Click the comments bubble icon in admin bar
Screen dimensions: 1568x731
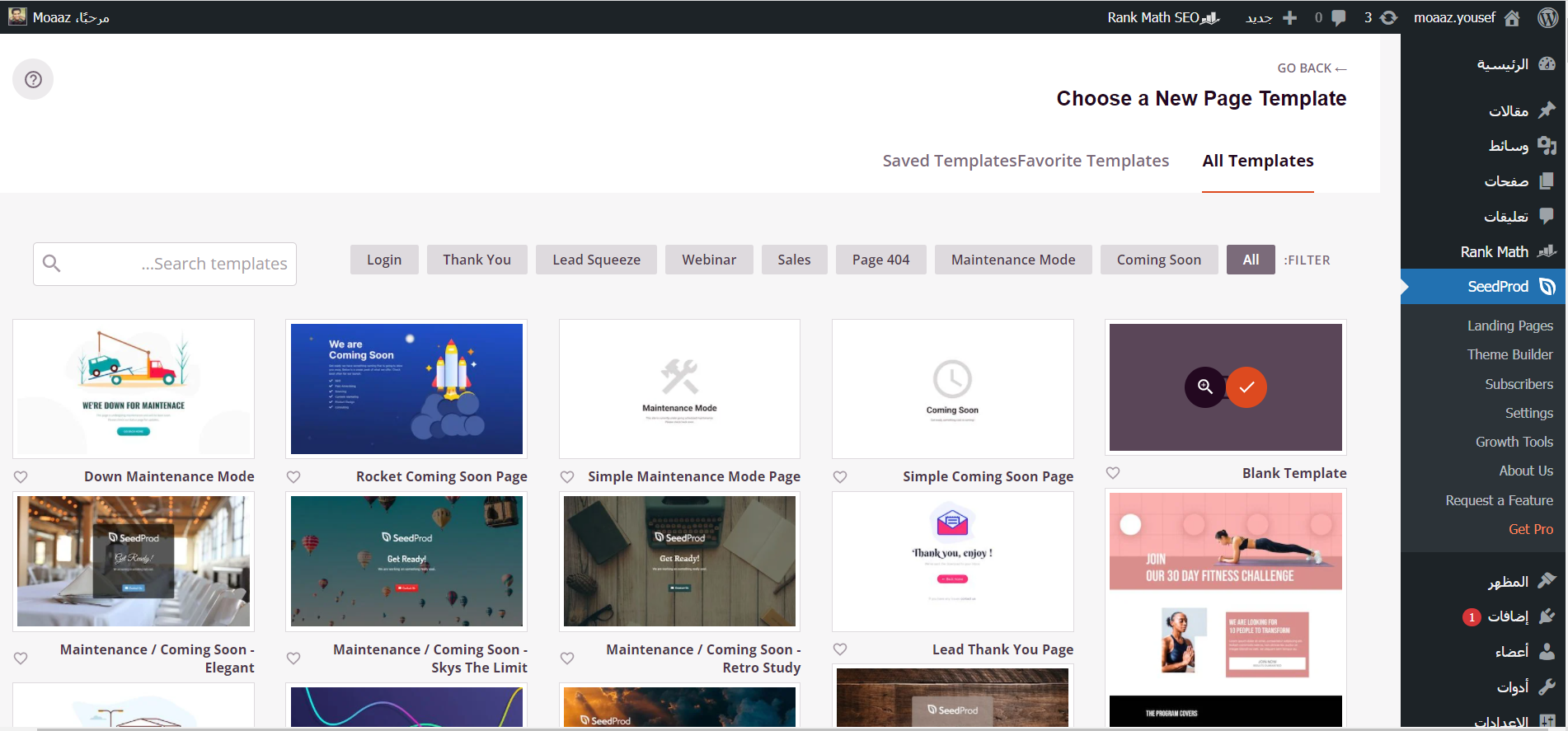pos(1338,17)
